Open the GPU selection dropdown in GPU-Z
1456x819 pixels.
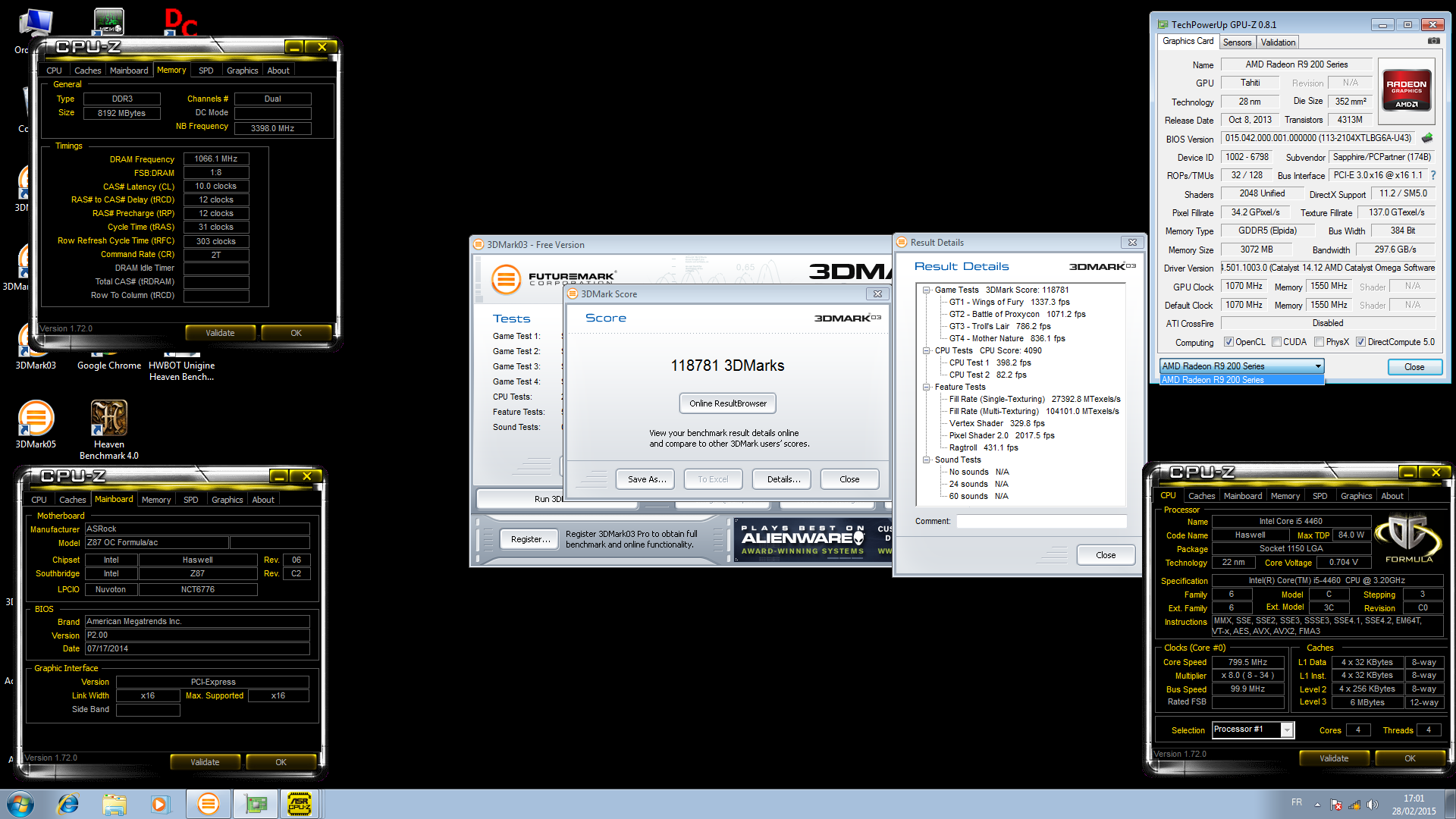[x=1241, y=366]
